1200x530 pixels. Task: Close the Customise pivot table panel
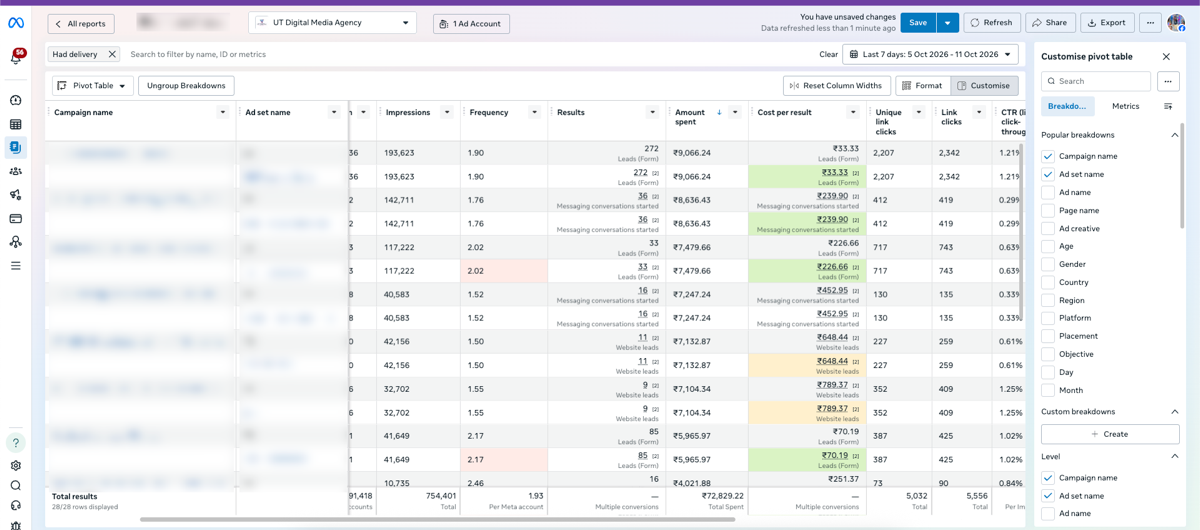click(x=1166, y=57)
